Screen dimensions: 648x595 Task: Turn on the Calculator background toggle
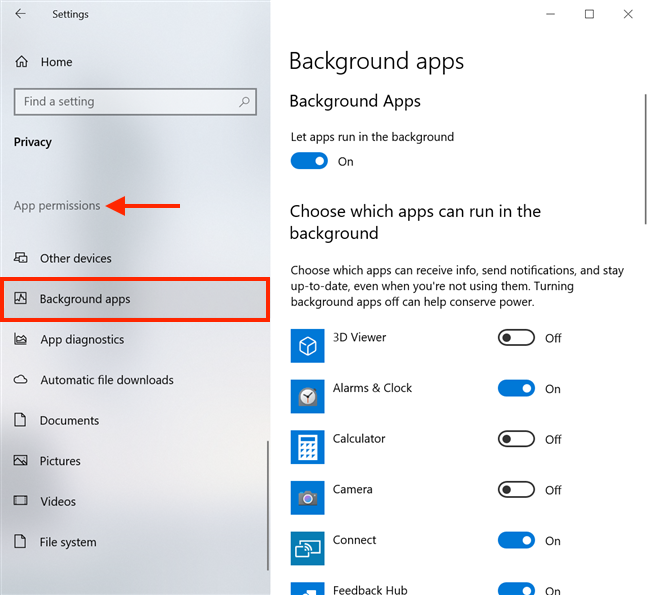516,439
